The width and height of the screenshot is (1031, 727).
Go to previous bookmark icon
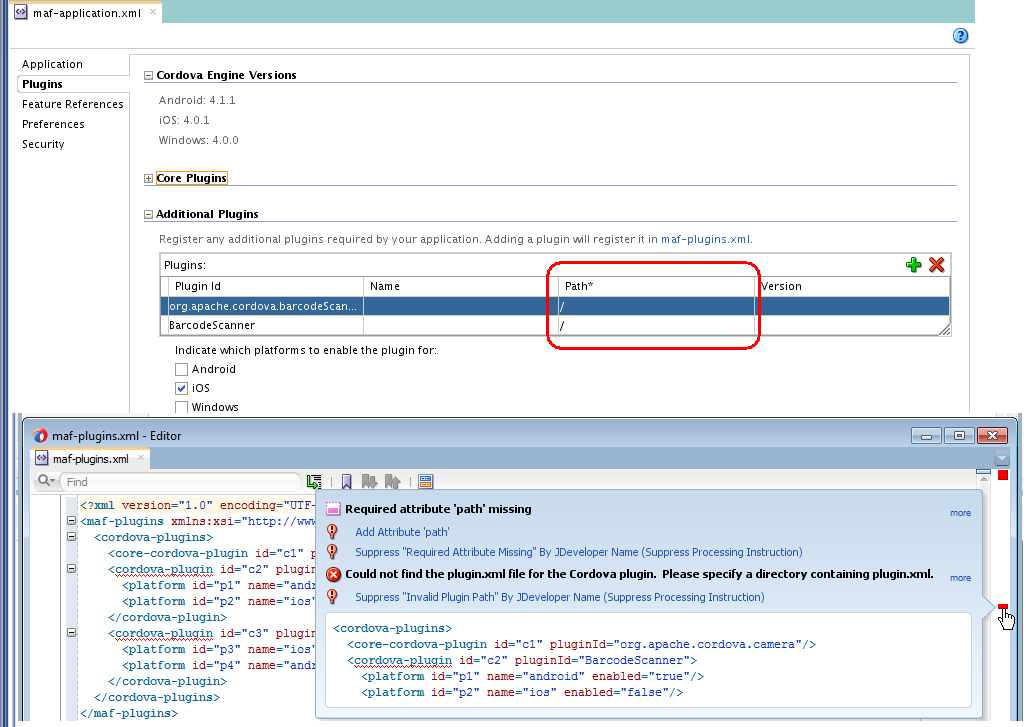click(x=393, y=482)
